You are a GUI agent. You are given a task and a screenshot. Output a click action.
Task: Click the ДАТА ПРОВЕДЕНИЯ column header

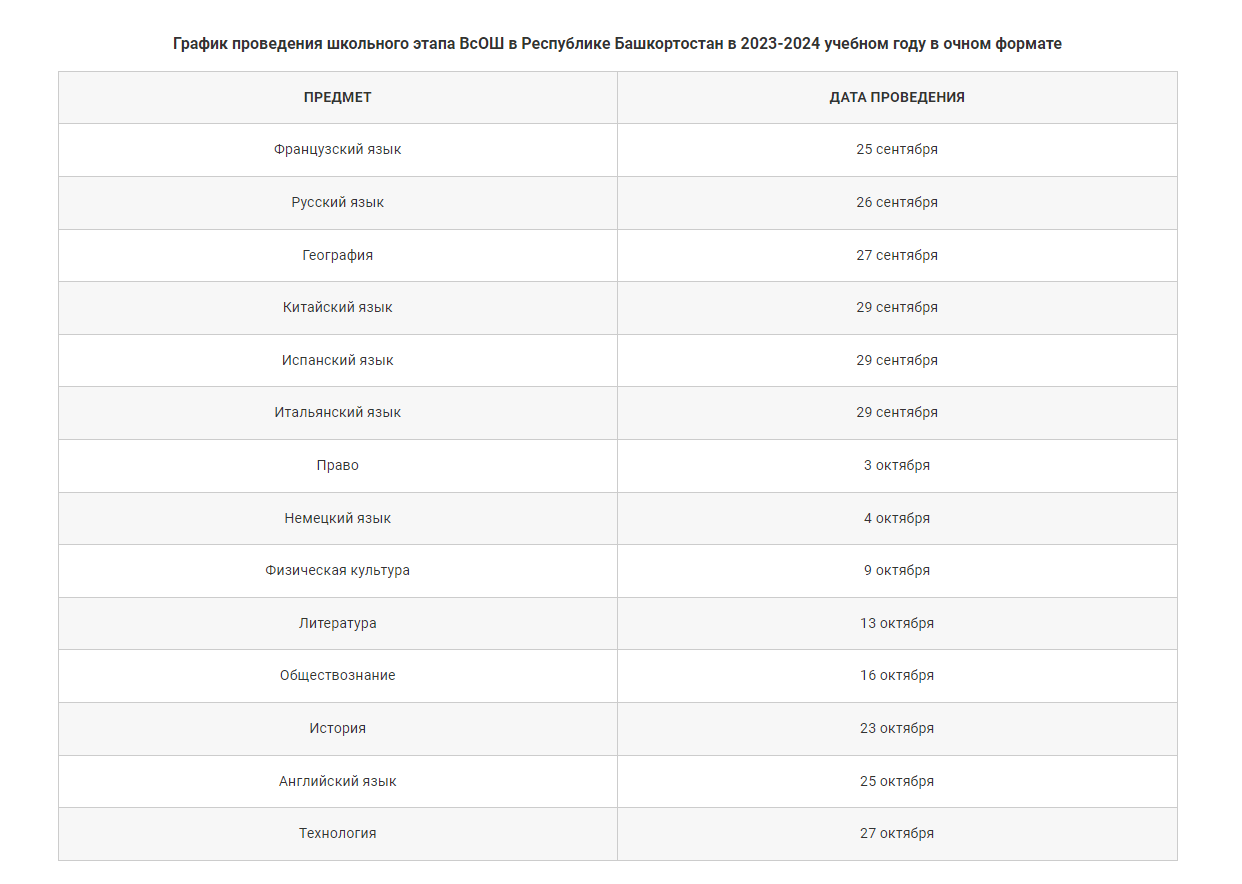(x=897, y=97)
